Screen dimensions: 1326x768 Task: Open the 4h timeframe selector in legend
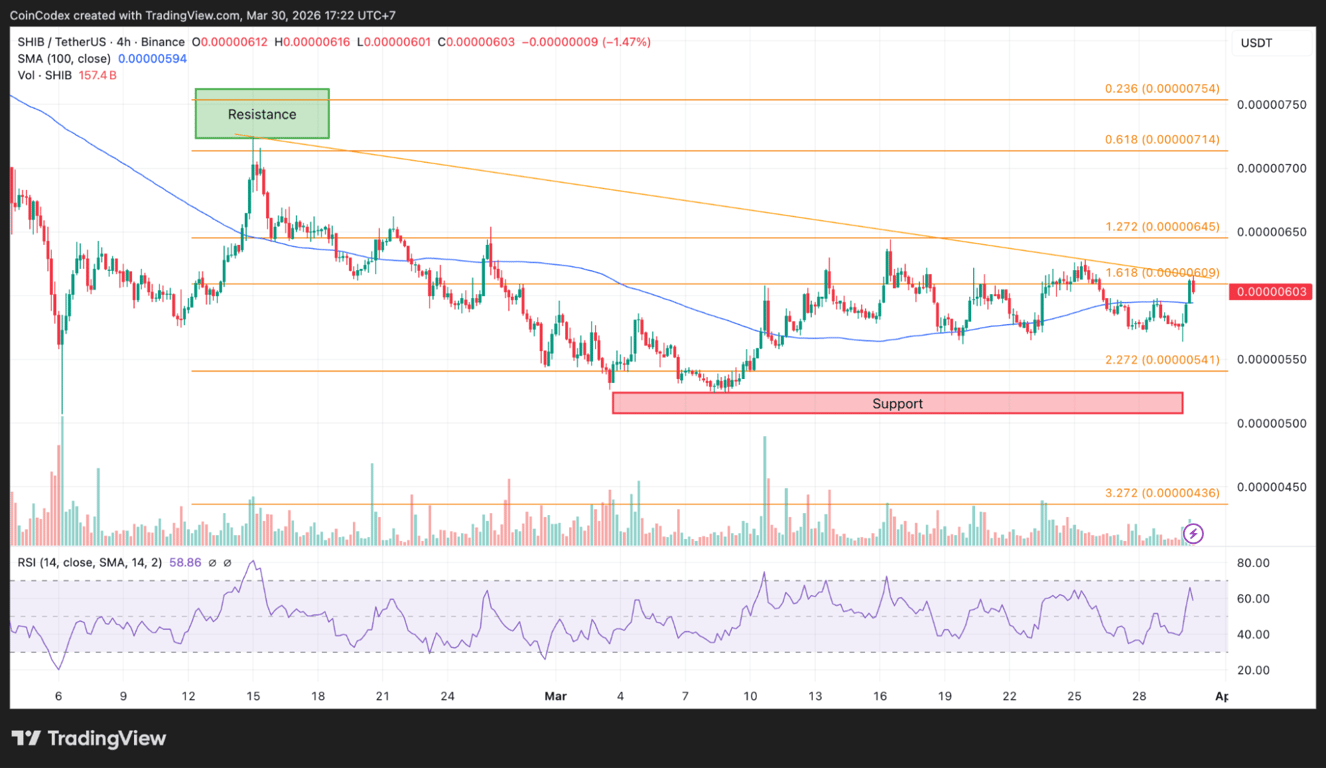[122, 42]
